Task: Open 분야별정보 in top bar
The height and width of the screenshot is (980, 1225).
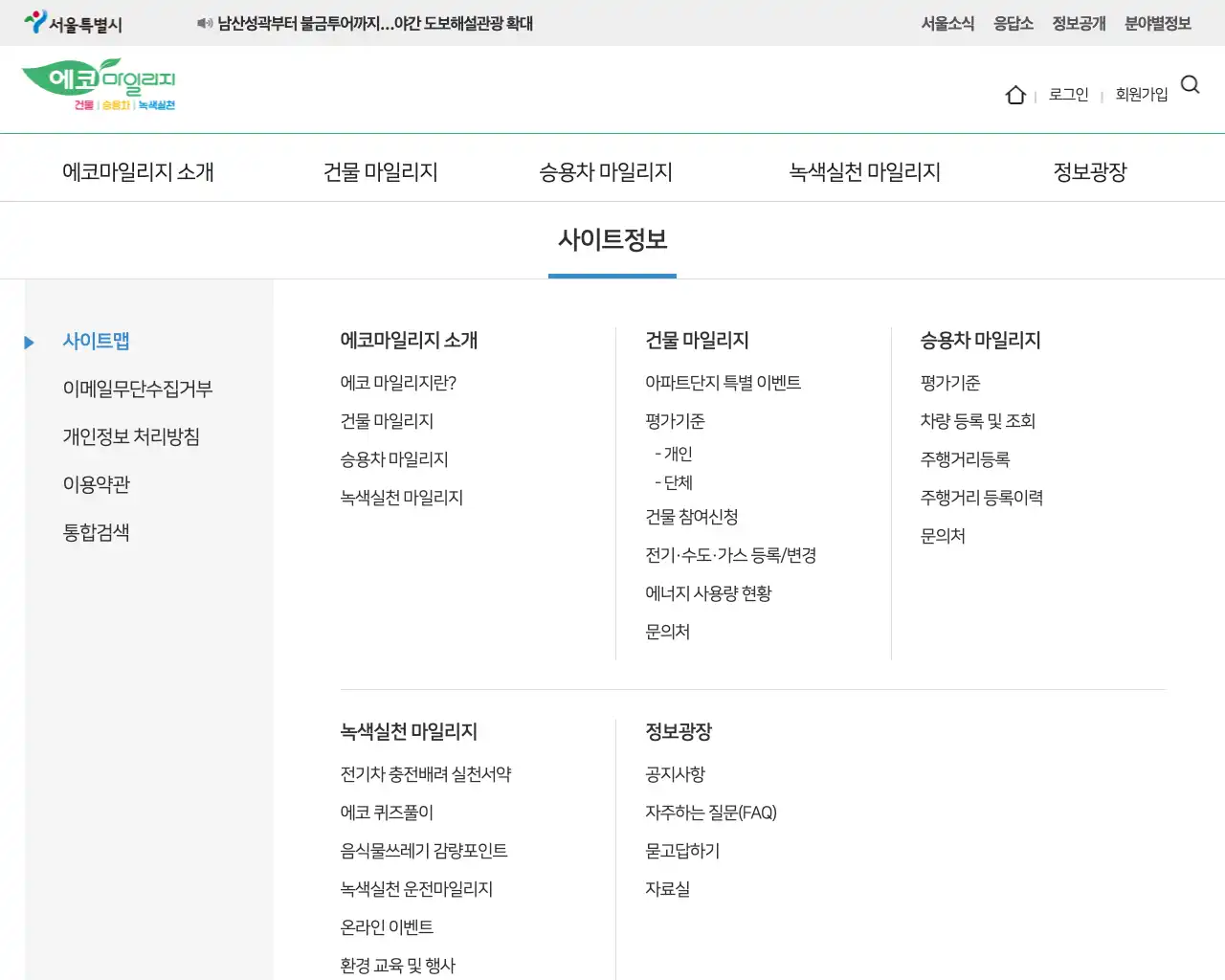Action: click(x=1158, y=23)
